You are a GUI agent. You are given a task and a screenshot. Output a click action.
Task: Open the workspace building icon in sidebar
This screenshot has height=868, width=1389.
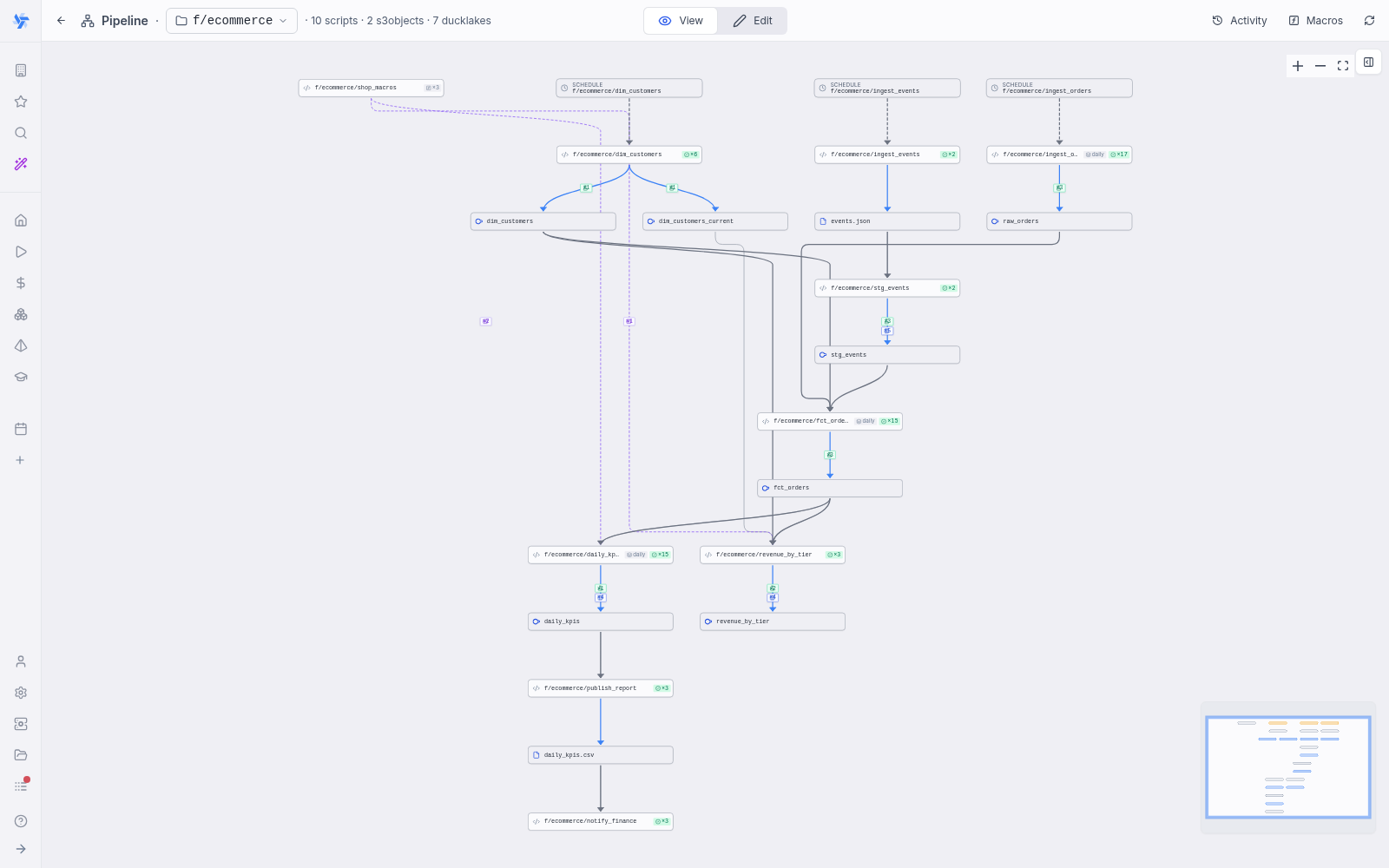pos(21,70)
